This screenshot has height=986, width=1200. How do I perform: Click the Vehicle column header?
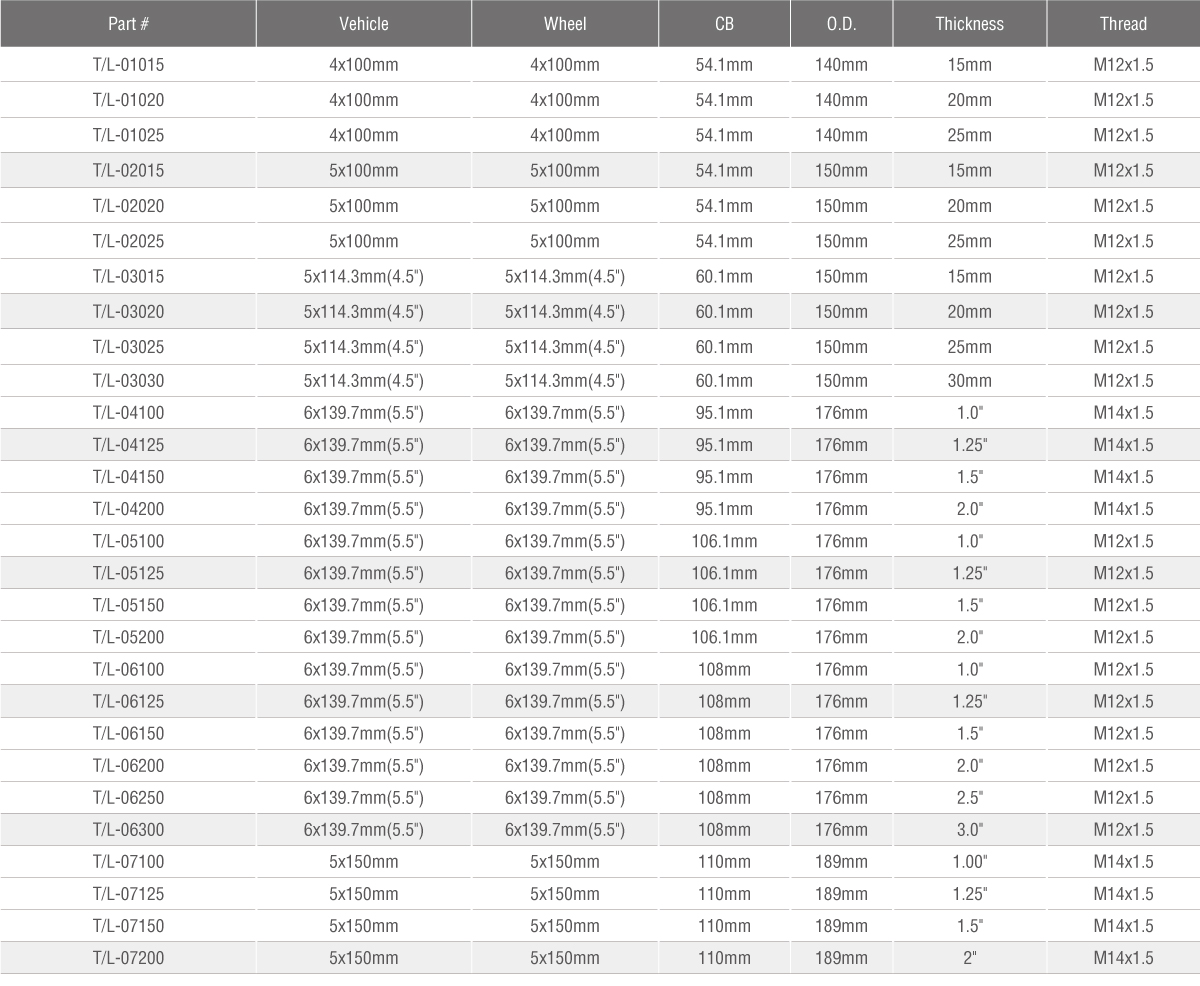[364, 24]
